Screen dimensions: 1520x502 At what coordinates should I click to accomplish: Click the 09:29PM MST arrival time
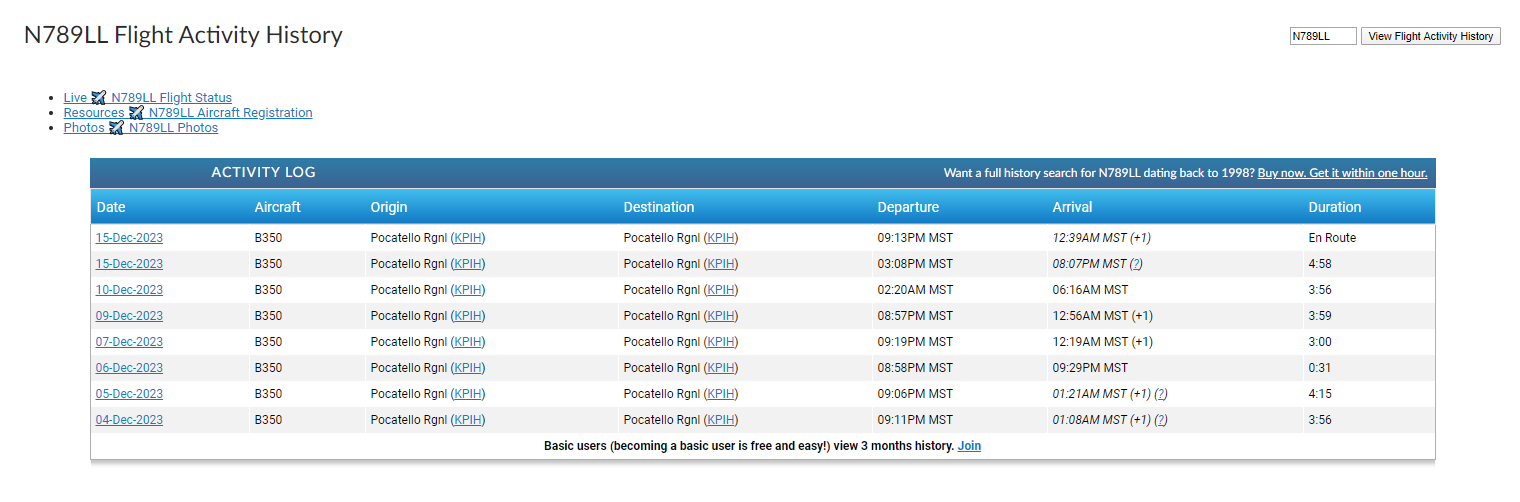[x=1090, y=368]
